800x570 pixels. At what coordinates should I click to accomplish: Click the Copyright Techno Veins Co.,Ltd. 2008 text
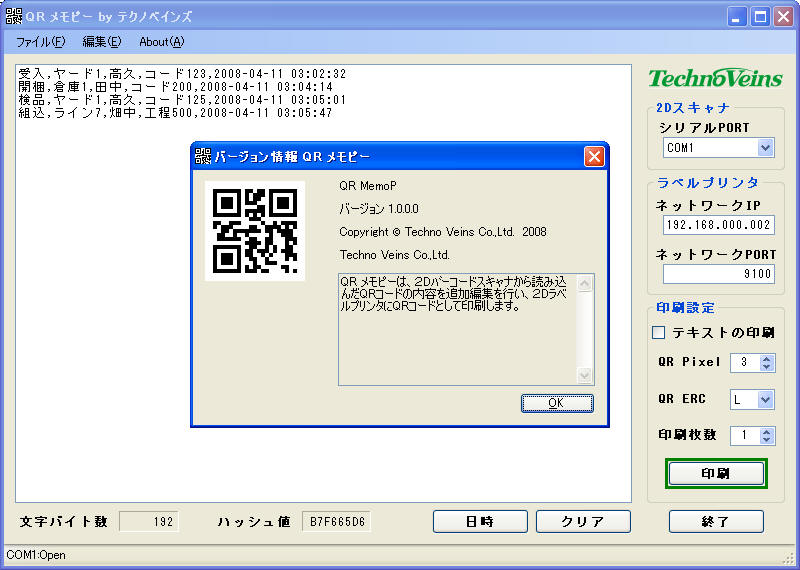(x=443, y=232)
